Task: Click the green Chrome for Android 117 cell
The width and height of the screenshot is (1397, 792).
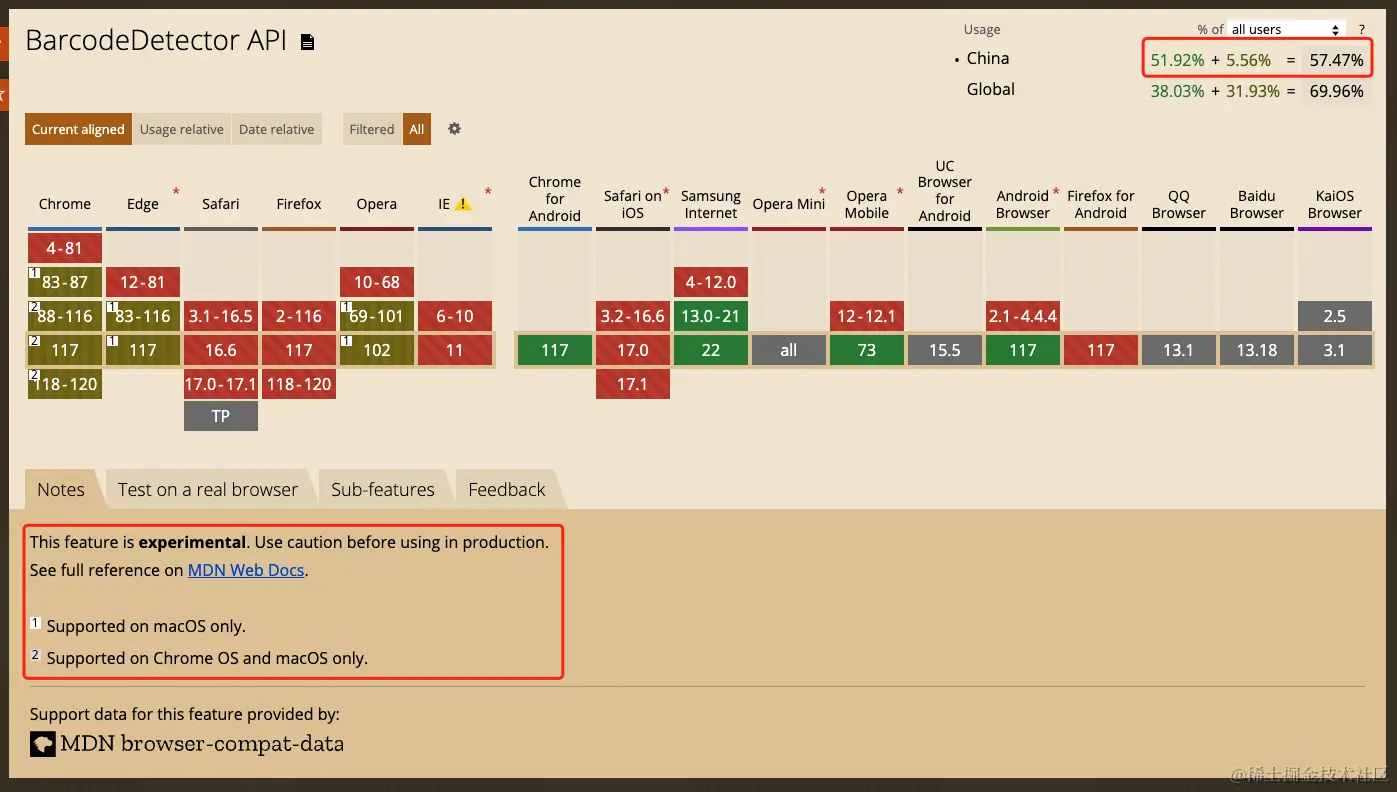Action: coord(555,350)
